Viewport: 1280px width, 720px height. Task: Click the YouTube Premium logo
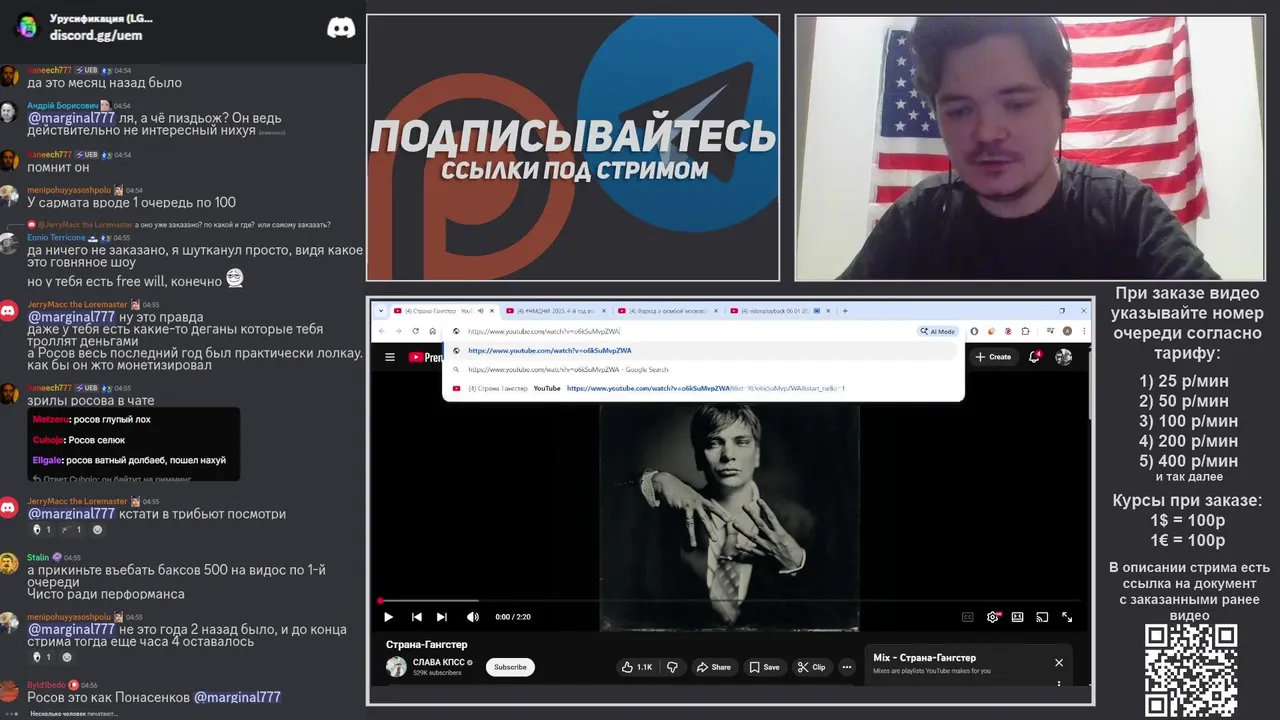[426, 357]
